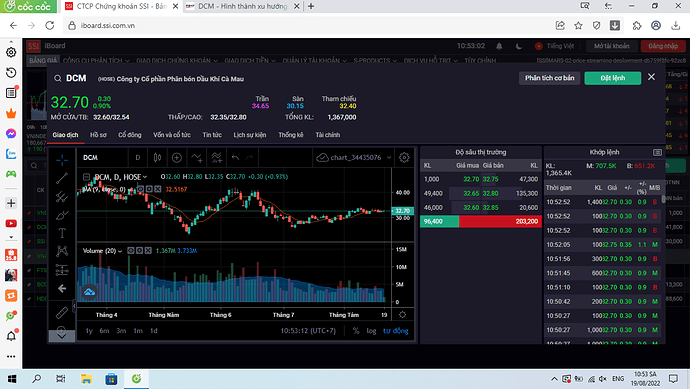Toggle logarithmic scale with log
690x389 pixels.
pos(371,331)
